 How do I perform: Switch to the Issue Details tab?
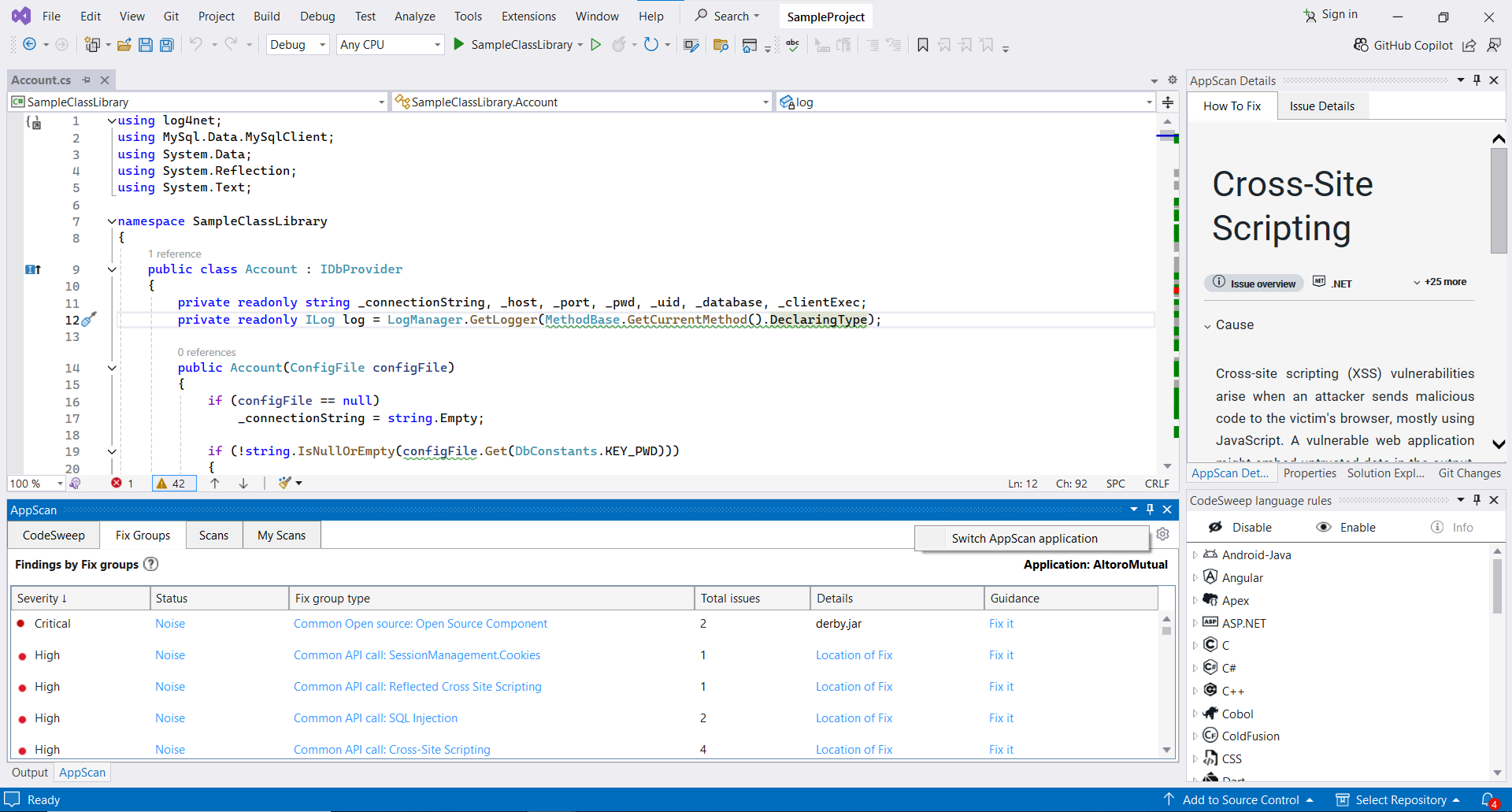(x=1322, y=106)
